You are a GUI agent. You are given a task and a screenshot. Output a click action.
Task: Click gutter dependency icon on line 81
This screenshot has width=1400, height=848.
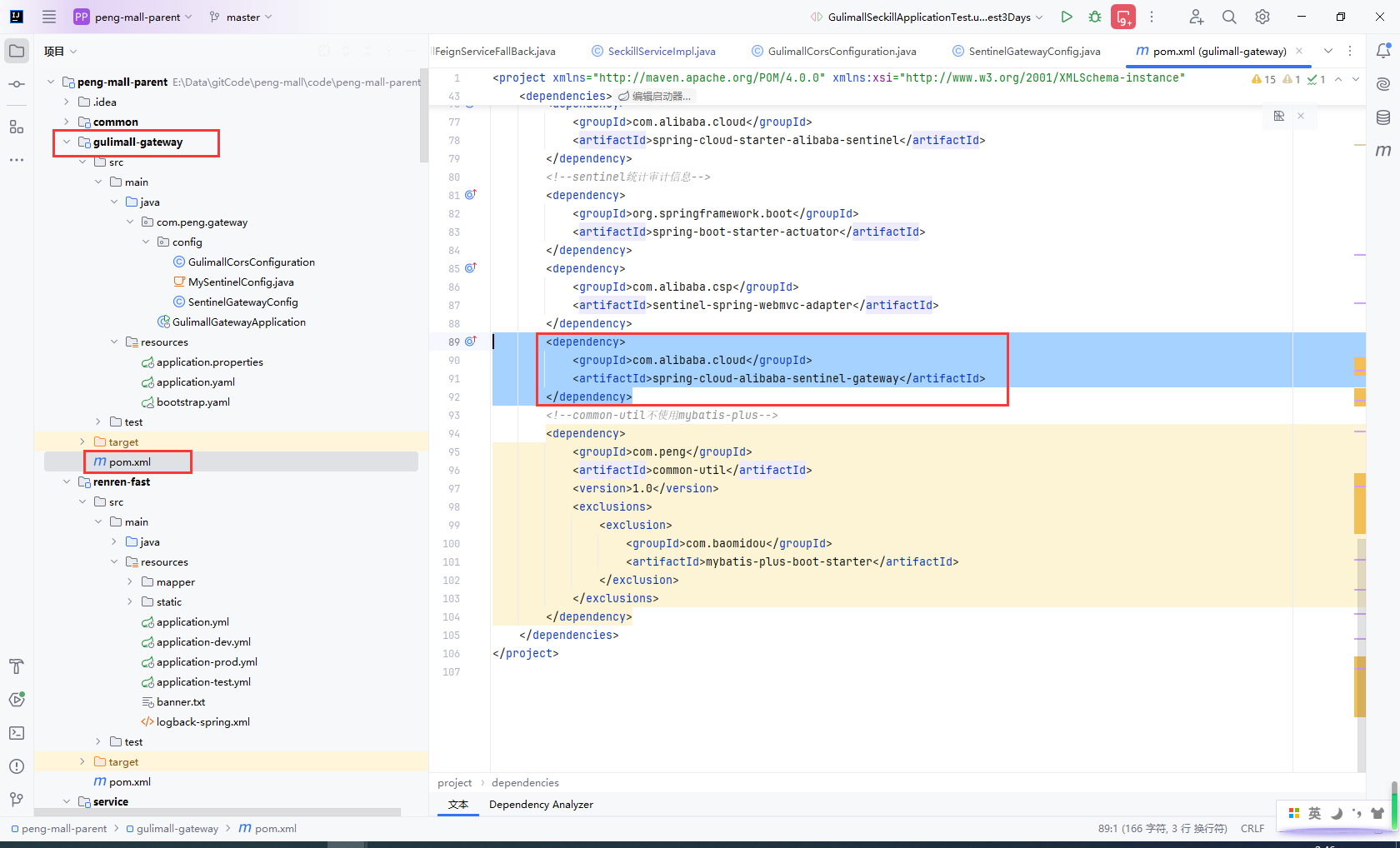tap(471, 194)
